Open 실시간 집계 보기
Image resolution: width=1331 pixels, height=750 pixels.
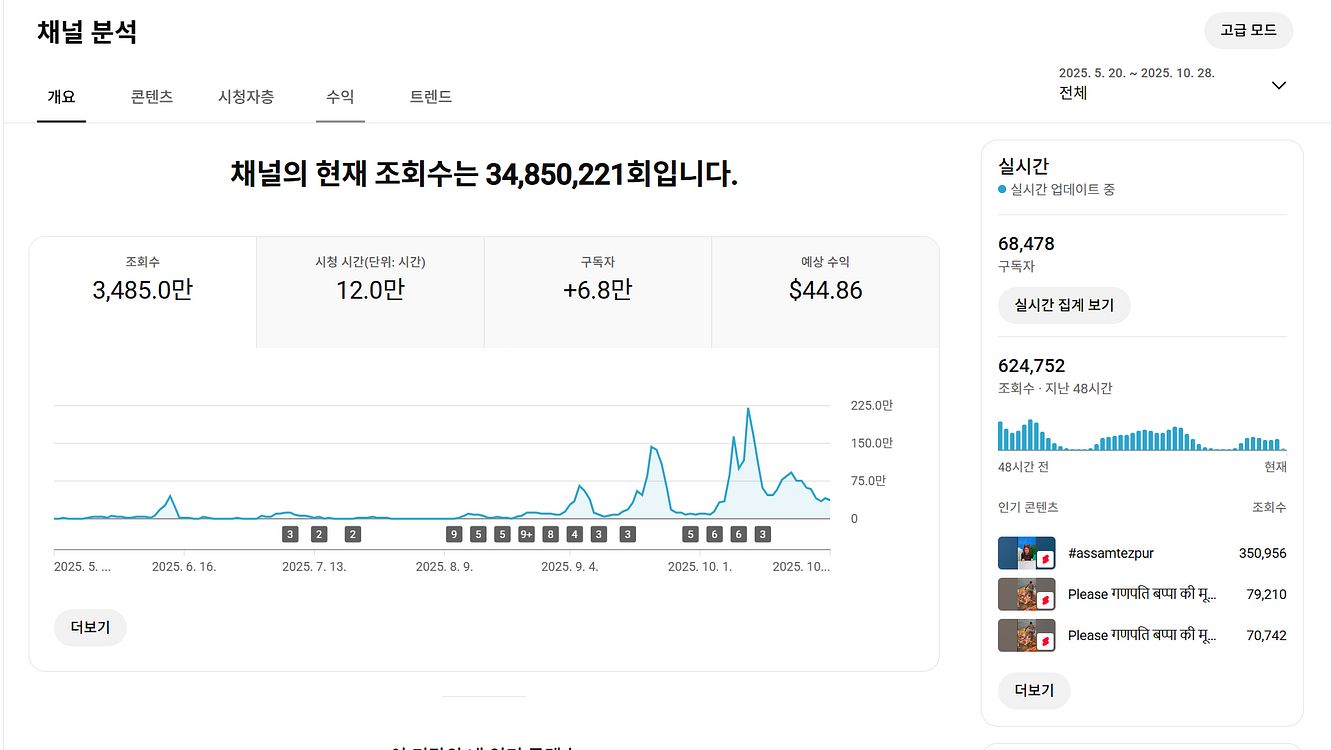tap(1064, 305)
